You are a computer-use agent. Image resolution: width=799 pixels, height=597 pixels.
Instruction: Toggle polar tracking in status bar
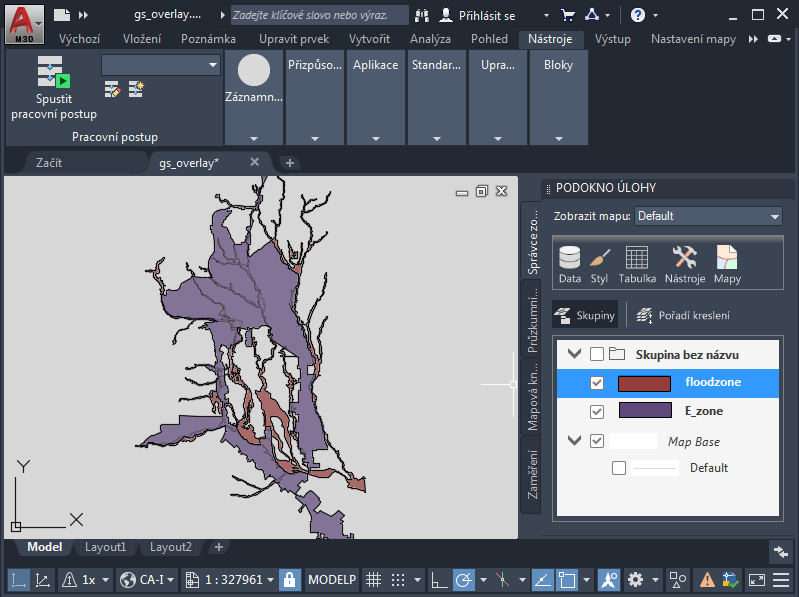pos(464,580)
